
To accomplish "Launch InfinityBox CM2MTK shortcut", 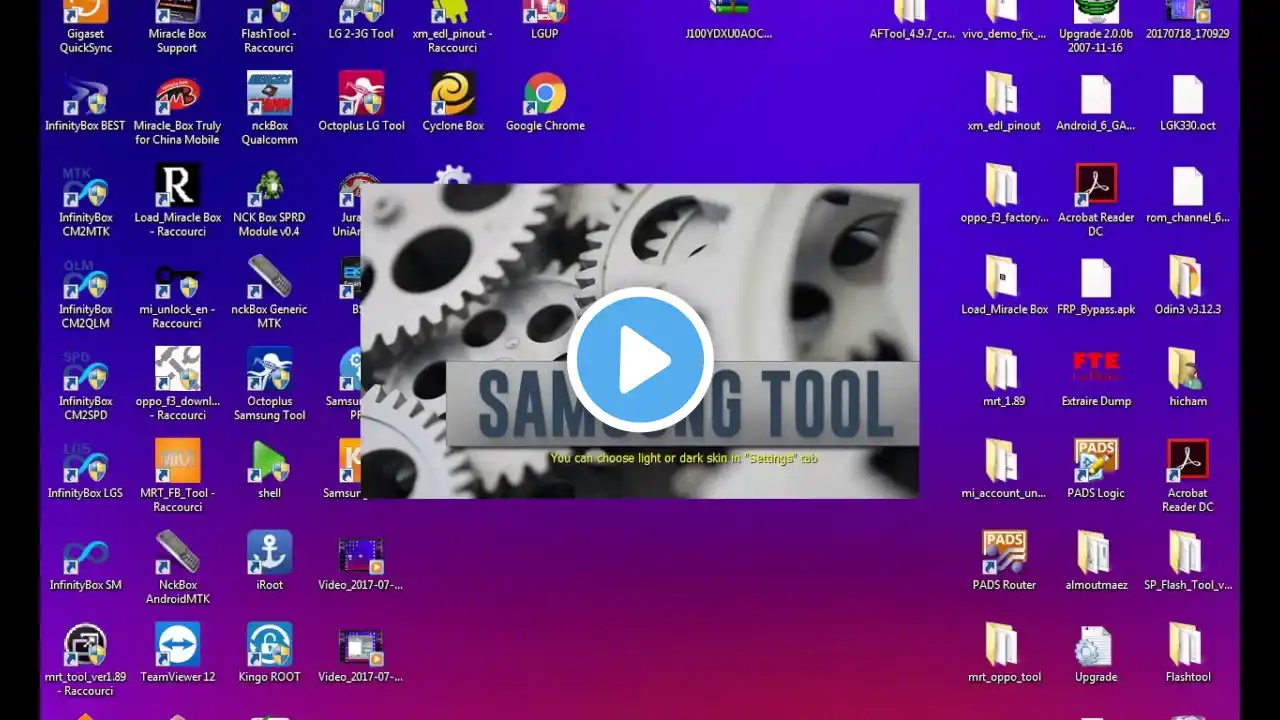I will [x=85, y=200].
